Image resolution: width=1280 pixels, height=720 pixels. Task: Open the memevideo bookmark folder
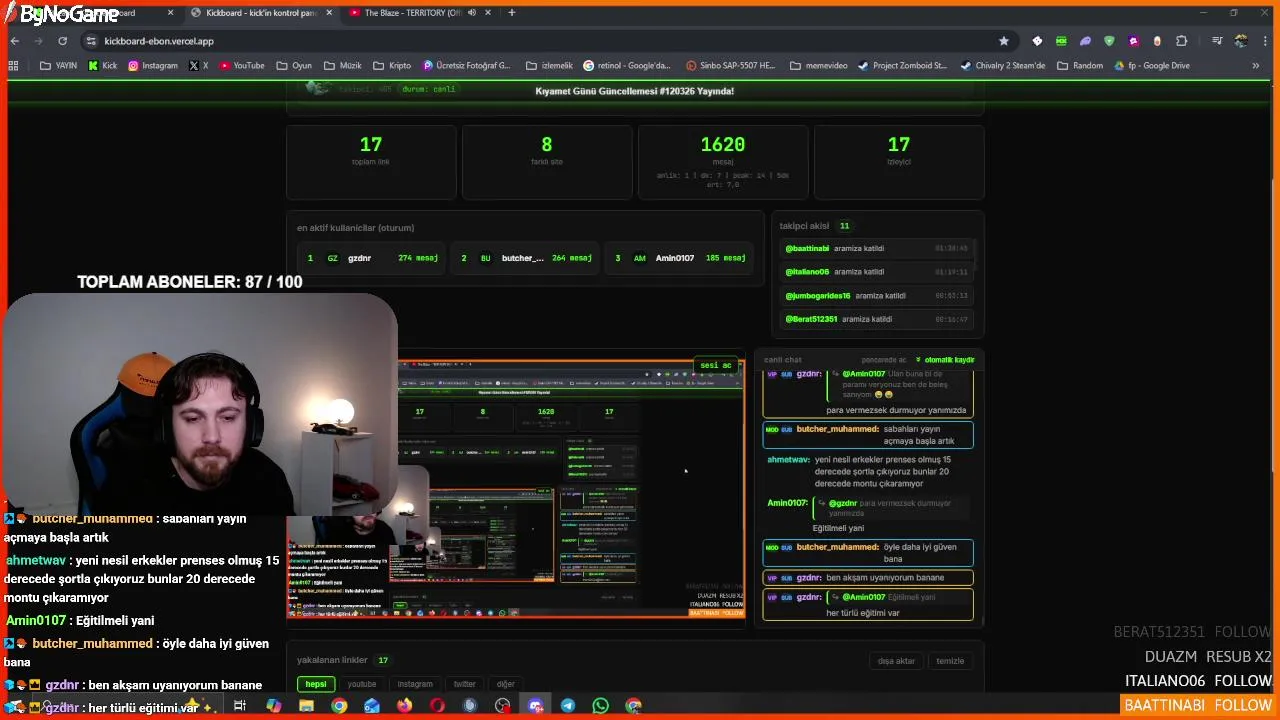pos(818,66)
